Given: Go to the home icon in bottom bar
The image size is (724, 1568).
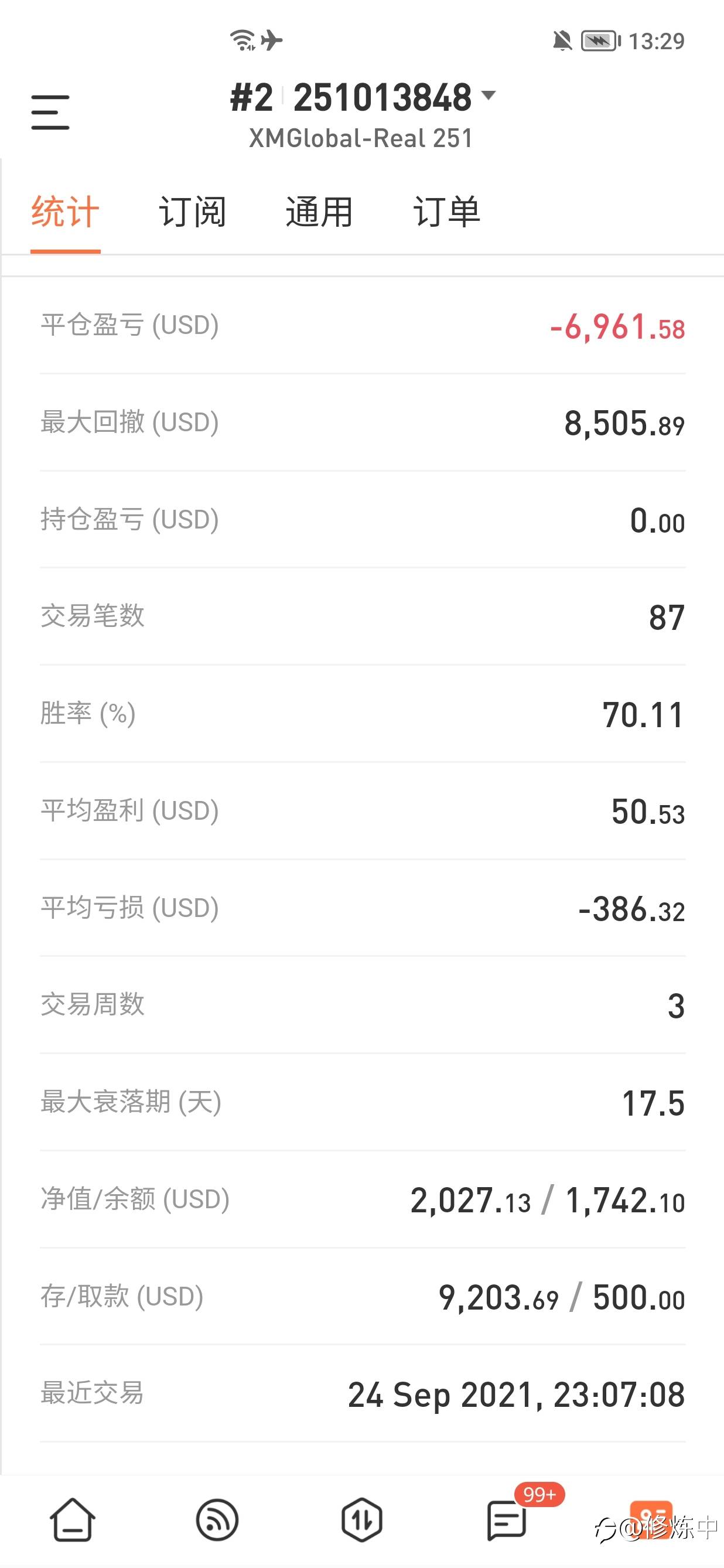Looking at the screenshot, I should 73,1519.
